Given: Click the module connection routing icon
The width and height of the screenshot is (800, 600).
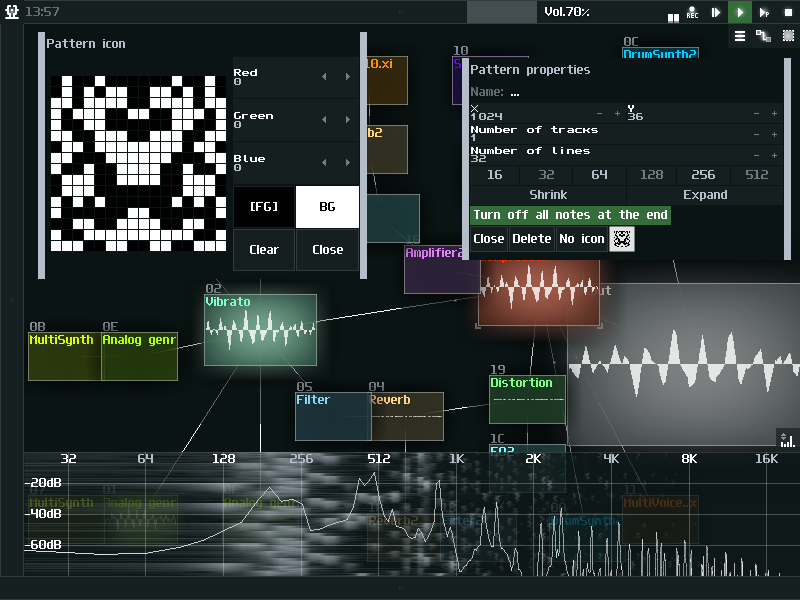Looking at the screenshot, I should pyautogui.click(x=764, y=36).
